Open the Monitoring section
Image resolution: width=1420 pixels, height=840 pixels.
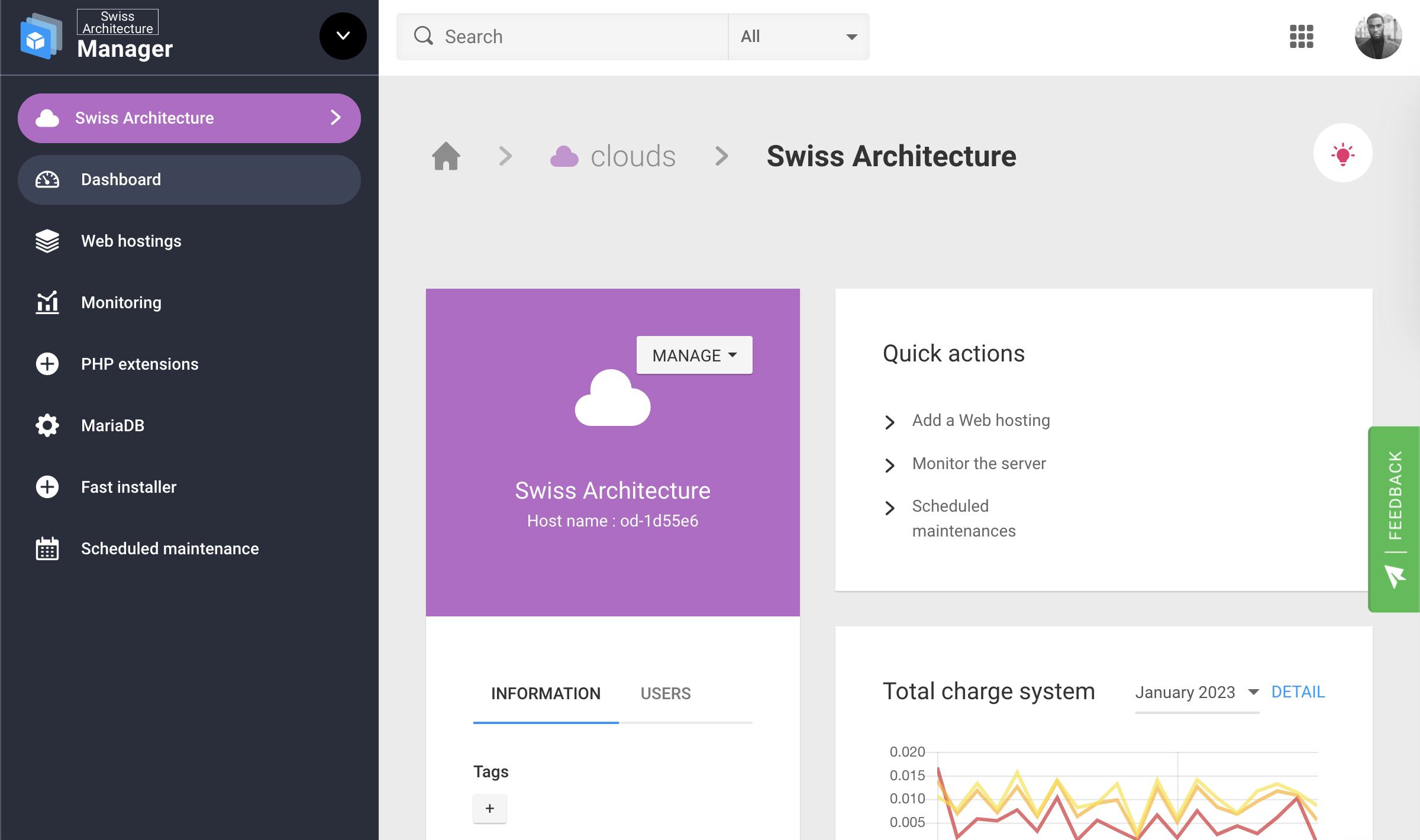tap(121, 302)
